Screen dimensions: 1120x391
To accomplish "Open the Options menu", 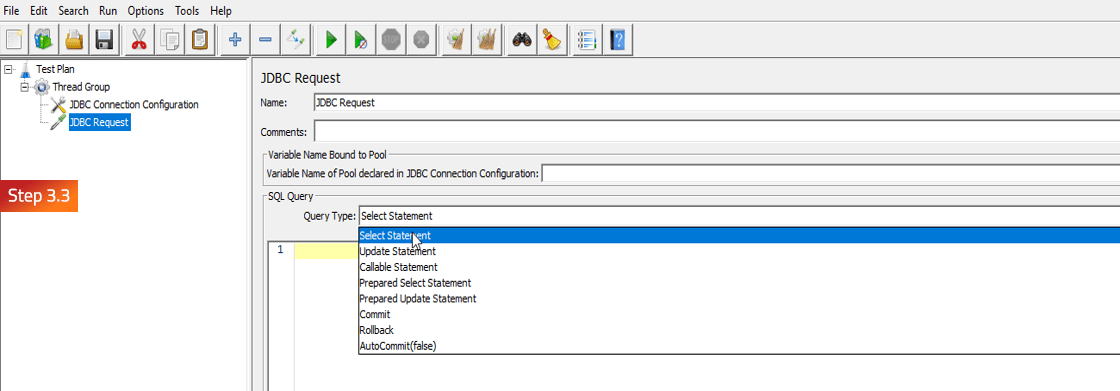I will click(x=146, y=11).
